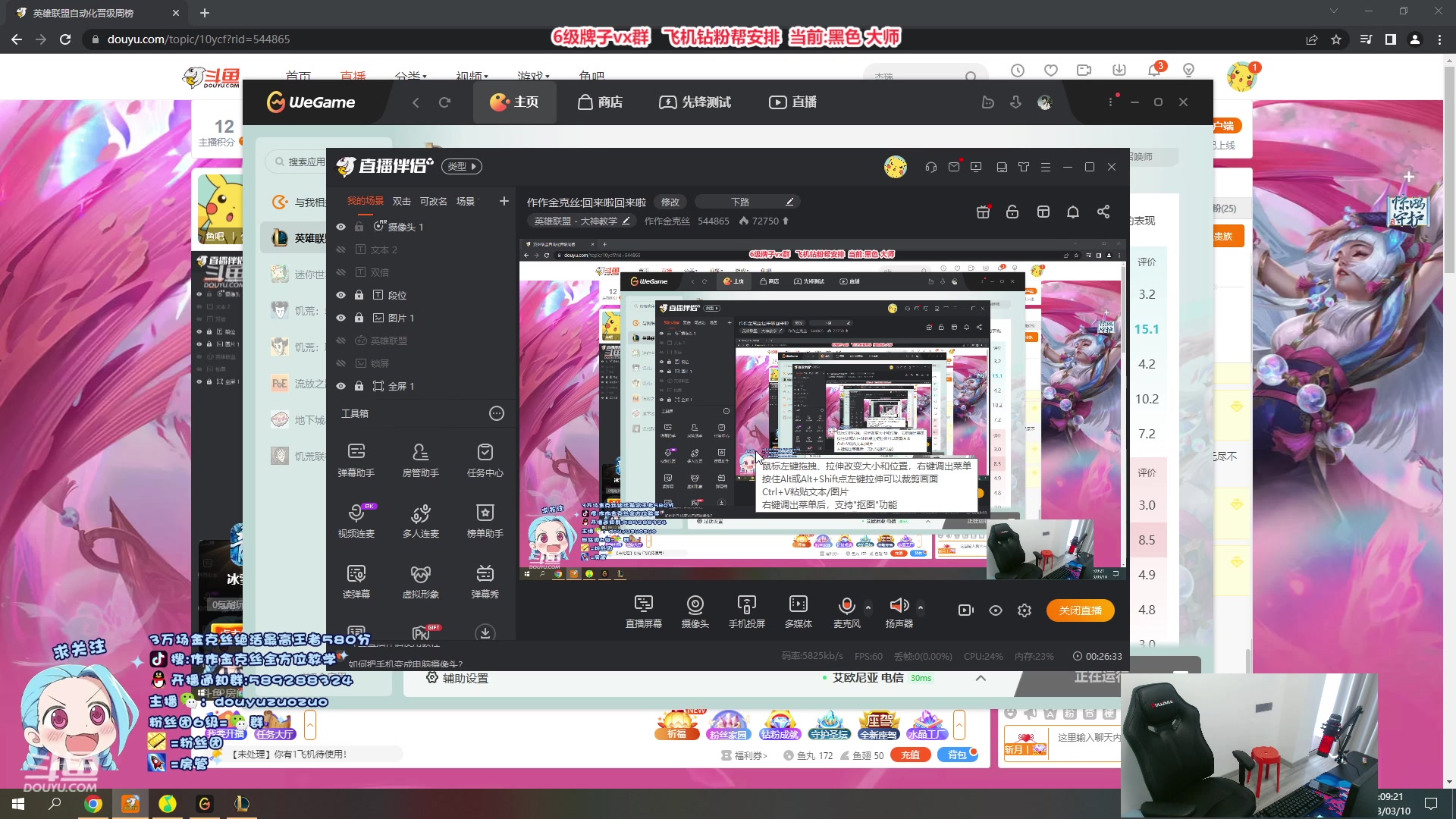Open 背包 backpack on douyu
Screen dimensions: 1456x819
[958, 755]
